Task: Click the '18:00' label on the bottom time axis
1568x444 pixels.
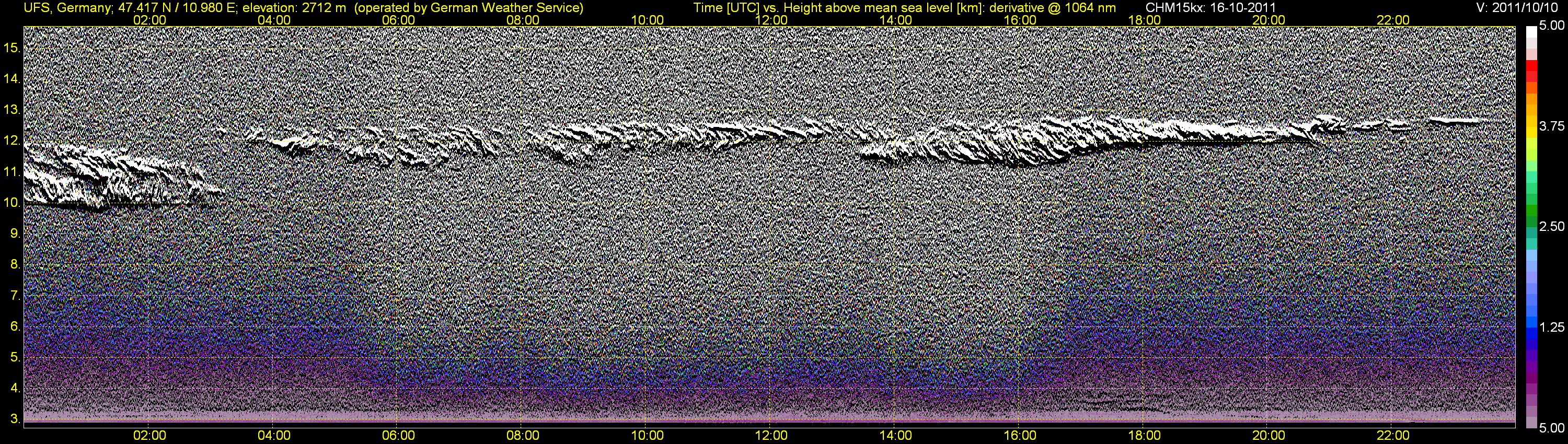Action: point(1144,436)
